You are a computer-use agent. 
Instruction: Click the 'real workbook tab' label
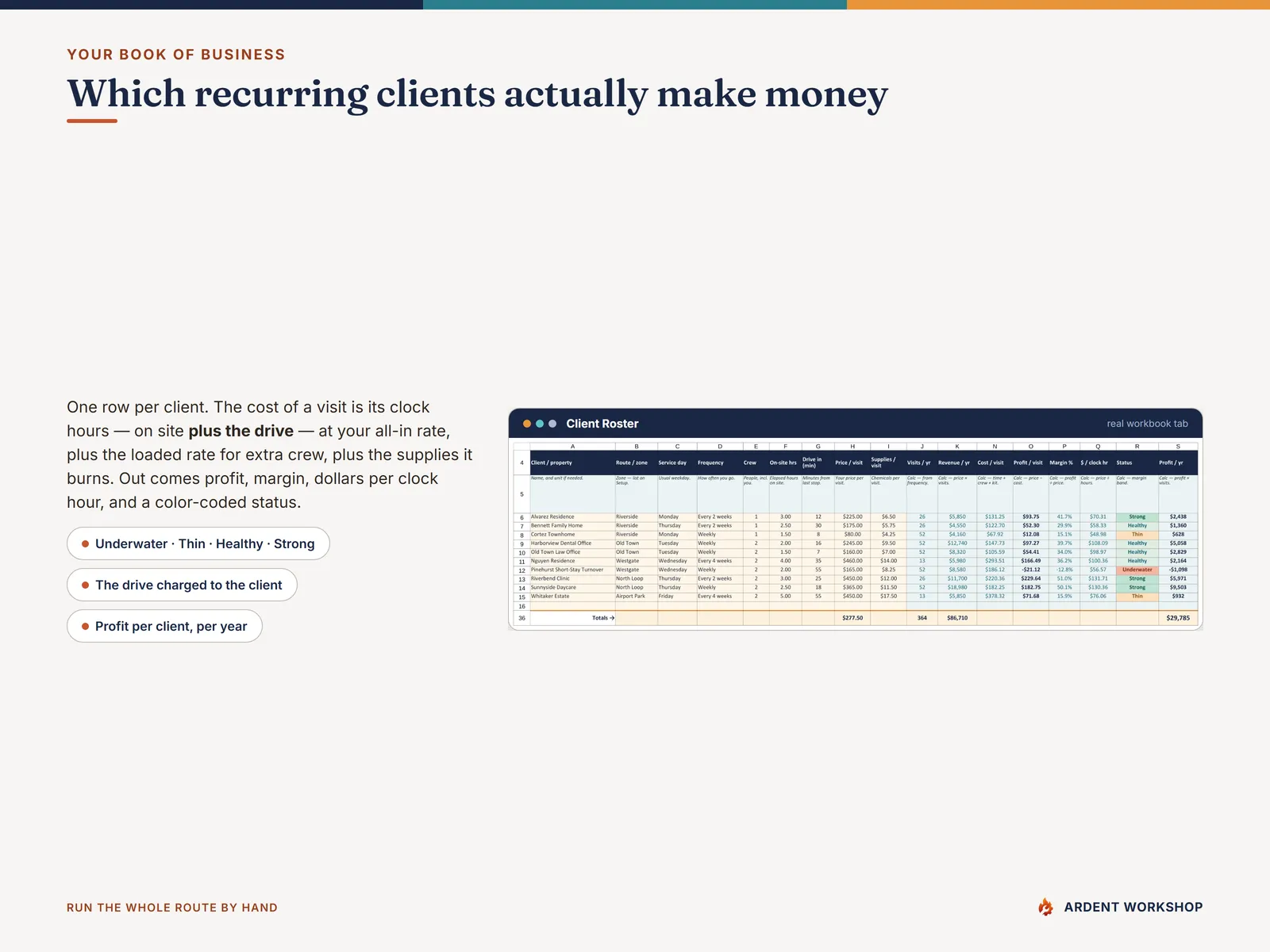point(1147,424)
